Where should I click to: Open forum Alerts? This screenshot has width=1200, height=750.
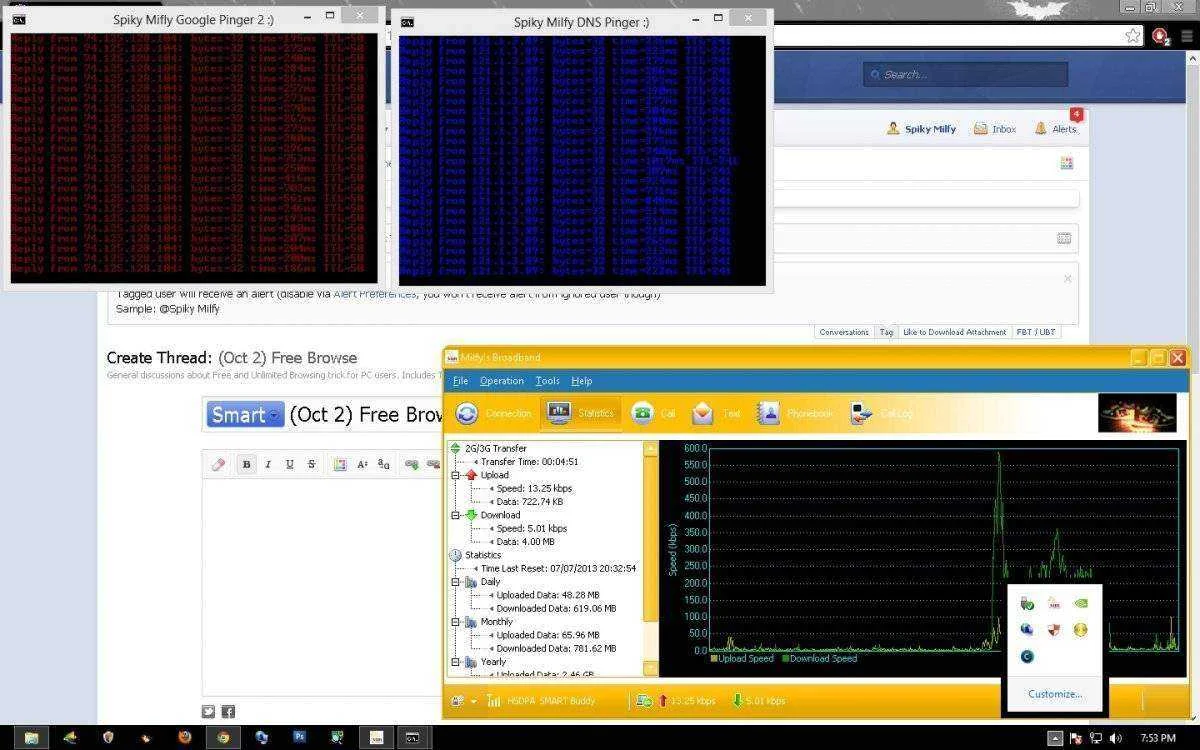(1056, 129)
